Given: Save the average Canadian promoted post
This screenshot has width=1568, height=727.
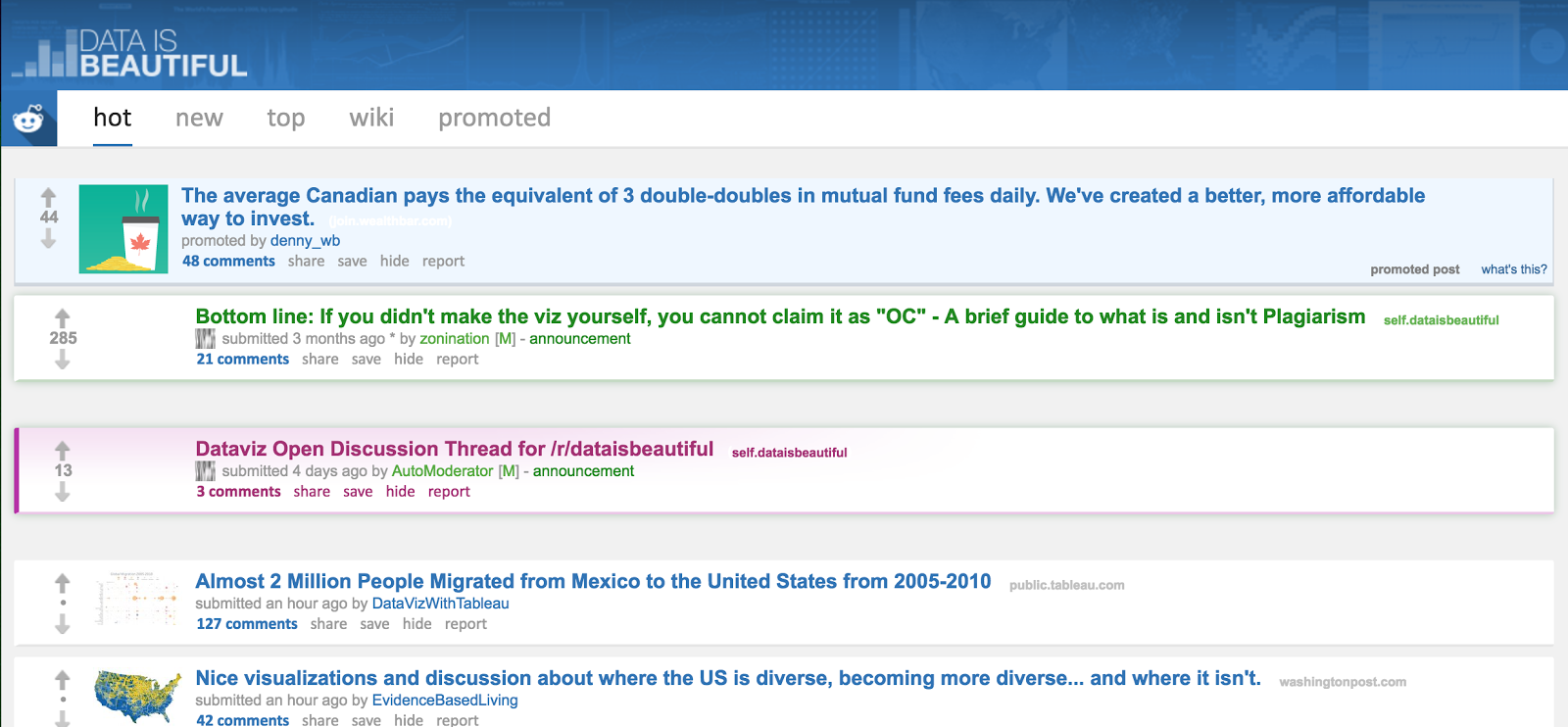Looking at the screenshot, I should pyautogui.click(x=352, y=261).
